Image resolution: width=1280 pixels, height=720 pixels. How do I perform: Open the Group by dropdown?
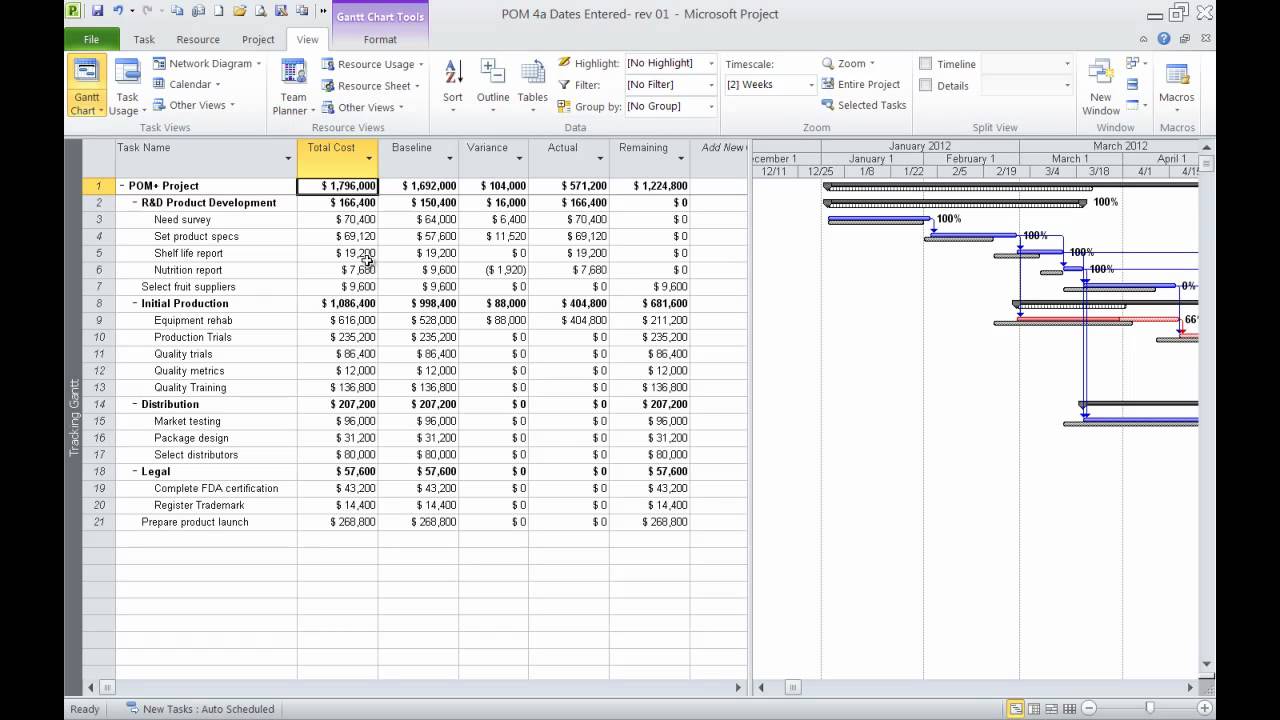pyautogui.click(x=711, y=106)
